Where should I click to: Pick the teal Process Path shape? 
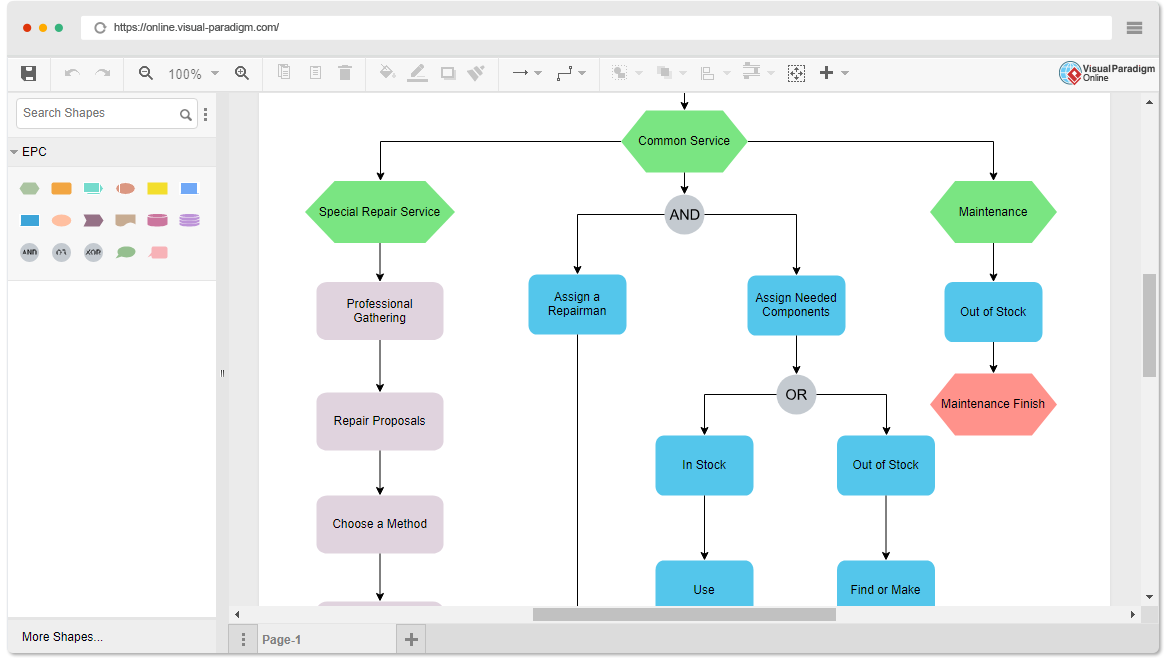(93, 188)
